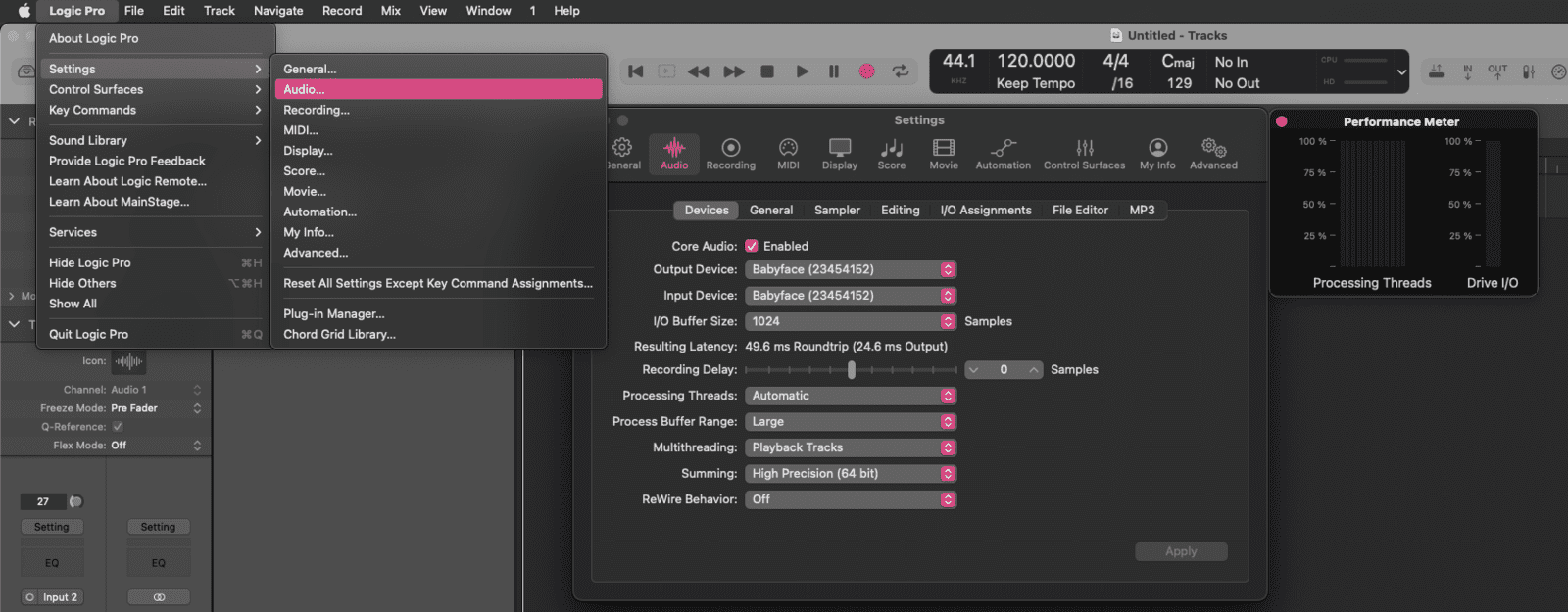The height and width of the screenshot is (612, 1568).
Task: Click the Go to Beginning transport button
Action: pyautogui.click(x=636, y=71)
